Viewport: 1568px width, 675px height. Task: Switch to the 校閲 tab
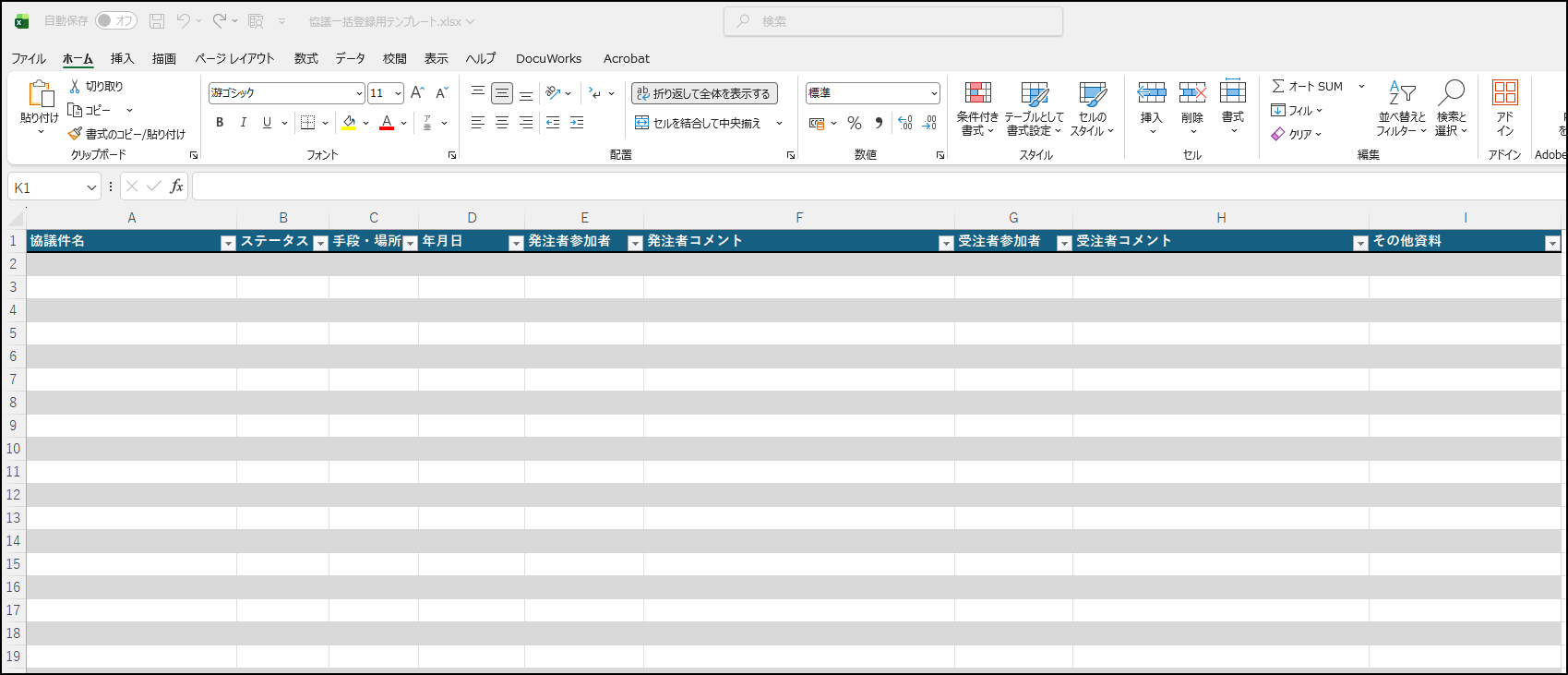coord(395,58)
